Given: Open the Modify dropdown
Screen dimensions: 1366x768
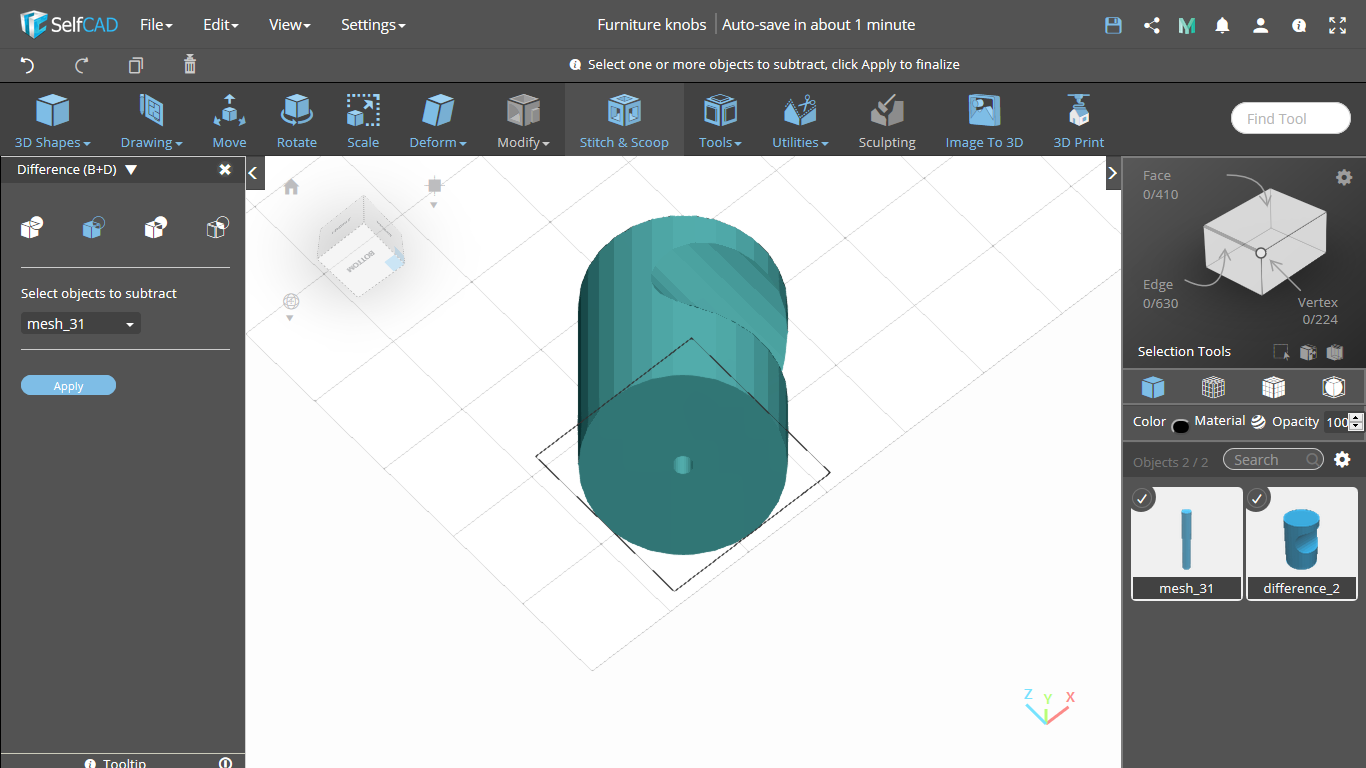Looking at the screenshot, I should pos(523,120).
